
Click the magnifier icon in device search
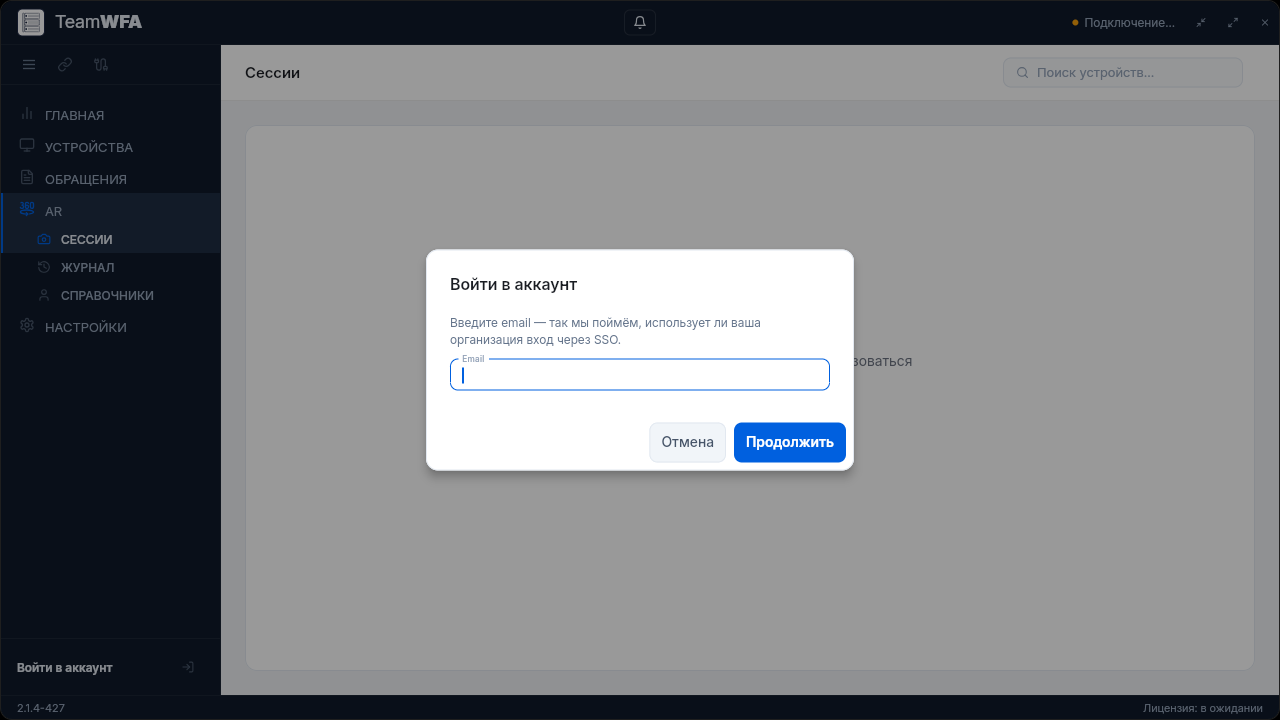[1023, 73]
